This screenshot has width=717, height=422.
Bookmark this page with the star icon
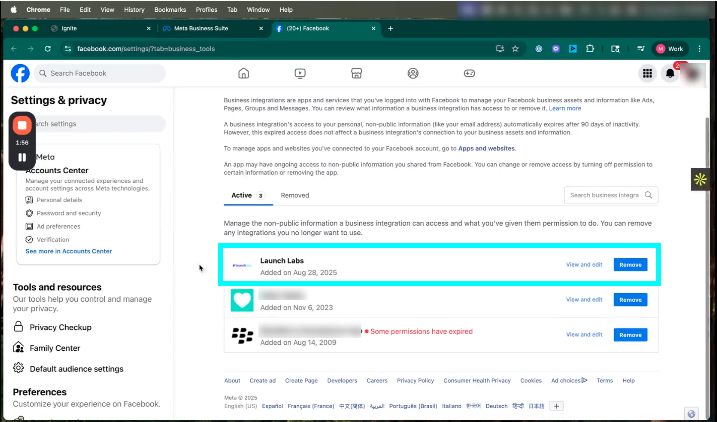[x=515, y=48]
